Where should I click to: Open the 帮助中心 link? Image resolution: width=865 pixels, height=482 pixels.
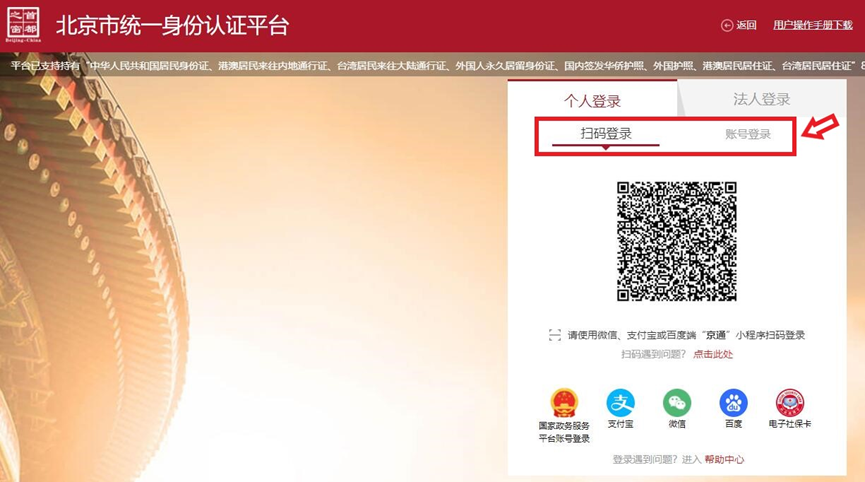pos(724,459)
